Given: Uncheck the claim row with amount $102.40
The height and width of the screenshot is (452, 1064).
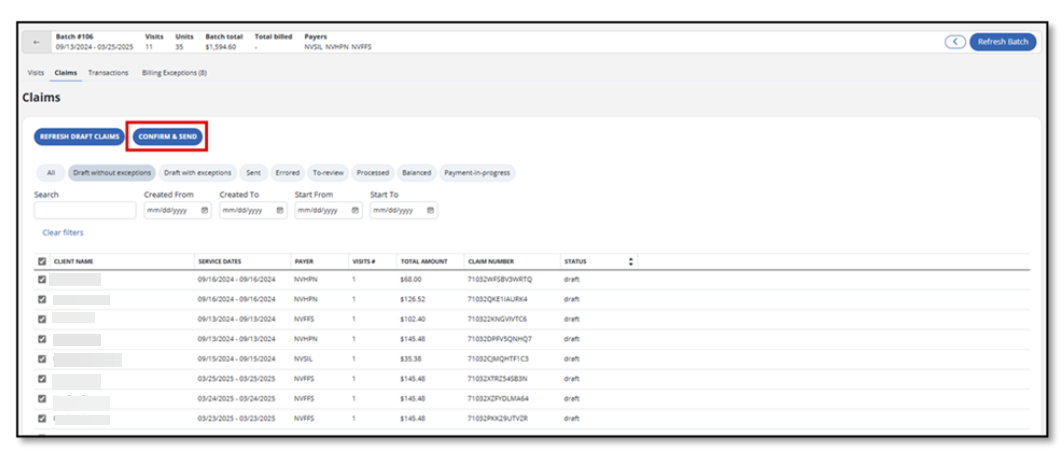Looking at the screenshot, I should [x=42, y=319].
